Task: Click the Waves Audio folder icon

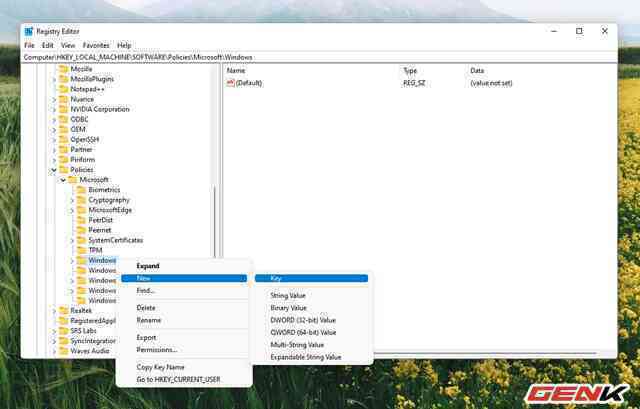Action: 64,351
